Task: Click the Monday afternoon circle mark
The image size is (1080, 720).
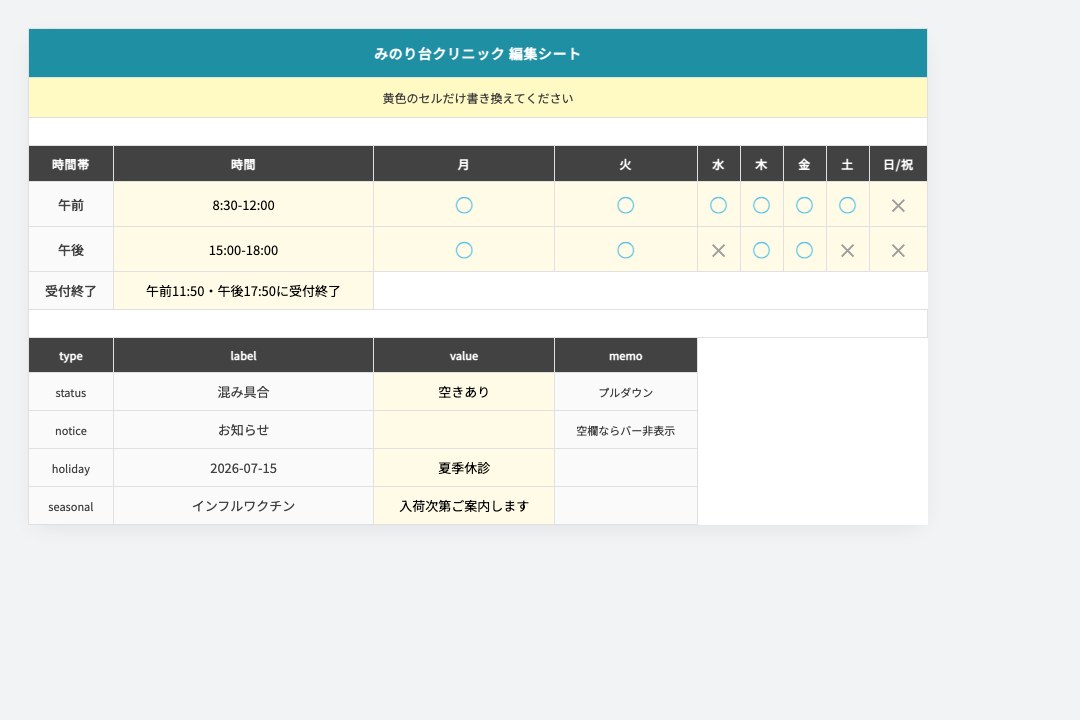Action: pyautogui.click(x=464, y=250)
